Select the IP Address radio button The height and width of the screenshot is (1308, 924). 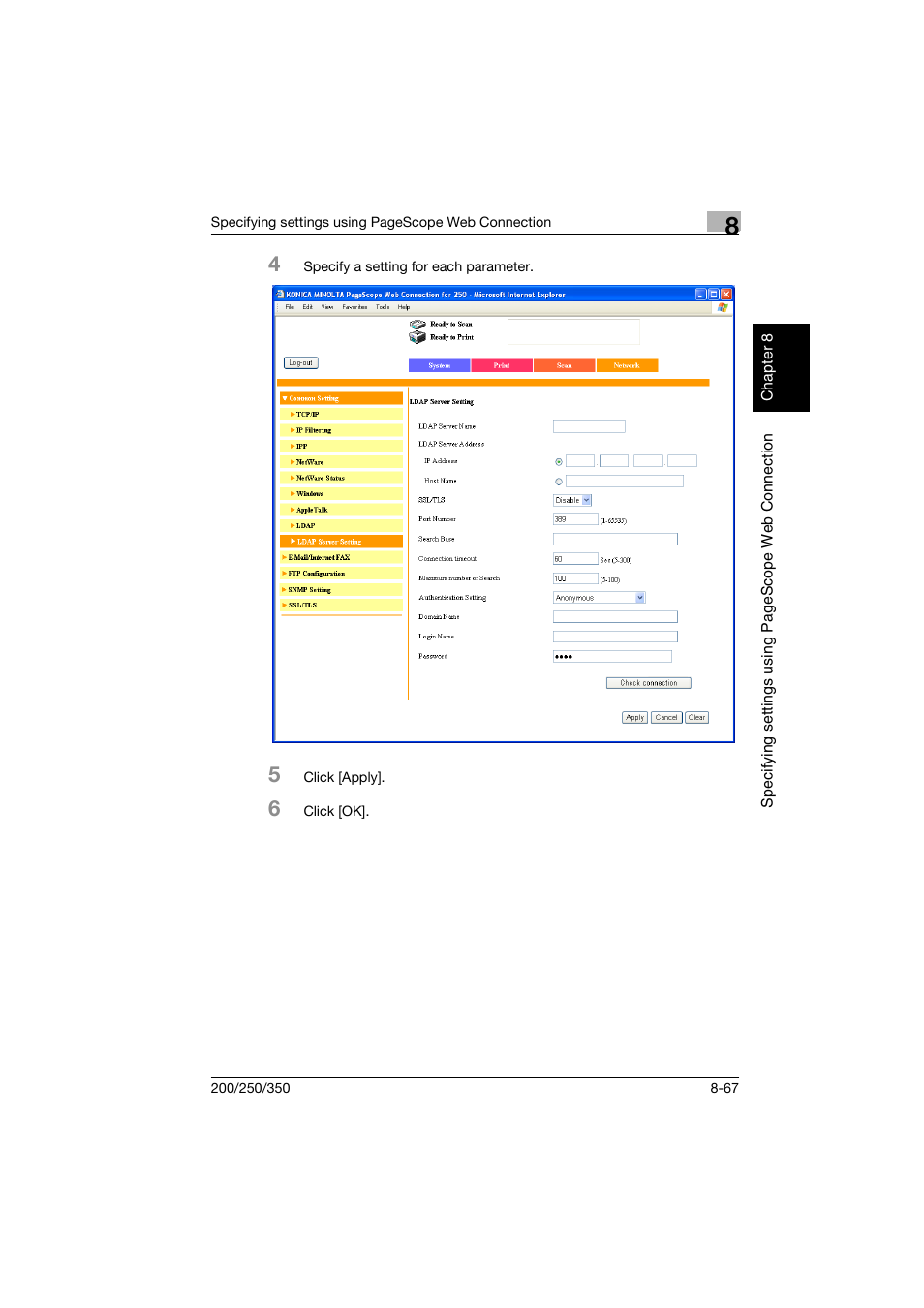click(x=559, y=462)
